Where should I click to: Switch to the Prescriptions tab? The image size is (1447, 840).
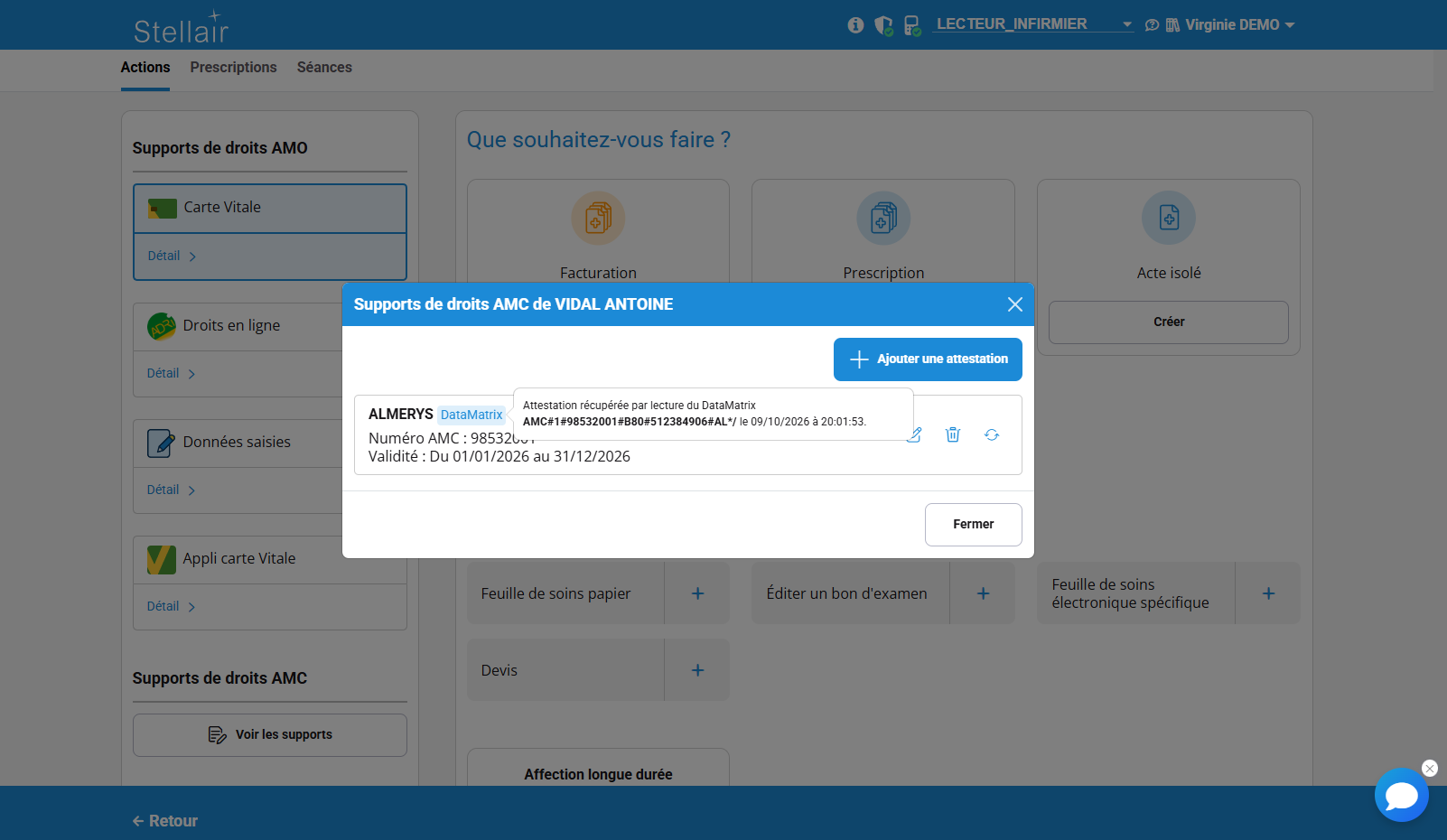[x=233, y=68]
